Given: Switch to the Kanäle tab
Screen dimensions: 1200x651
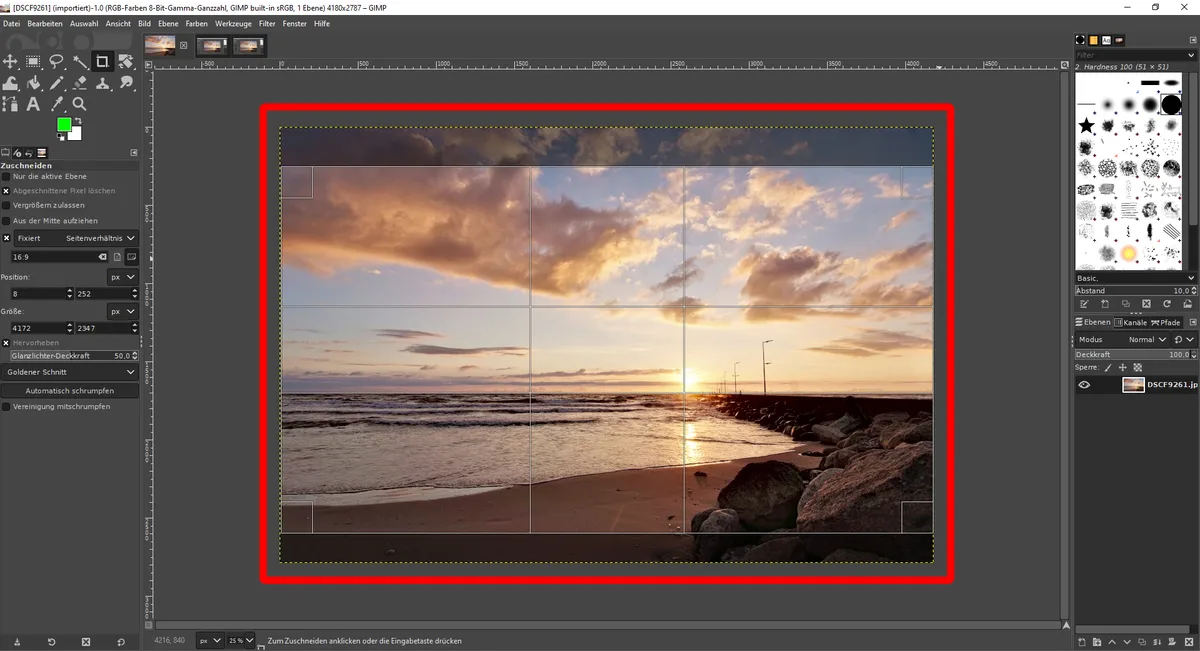Looking at the screenshot, I should [x=1130, y=322].
